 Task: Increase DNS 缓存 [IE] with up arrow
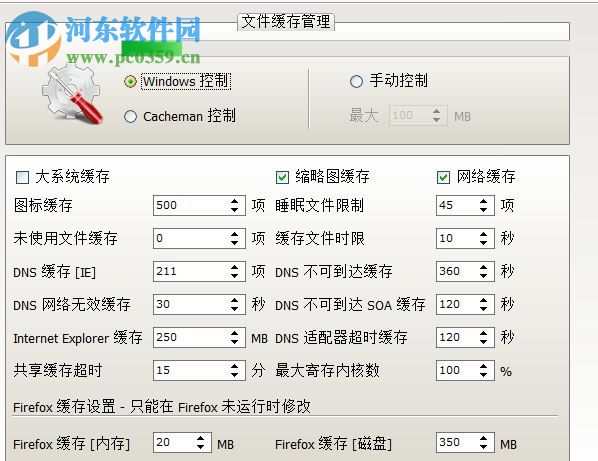click(234, 267)
